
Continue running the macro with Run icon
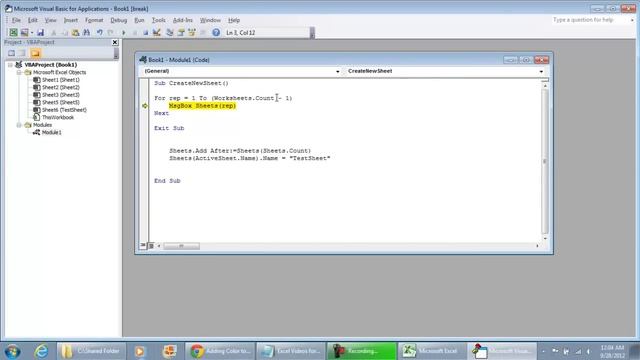pos(124,33)
